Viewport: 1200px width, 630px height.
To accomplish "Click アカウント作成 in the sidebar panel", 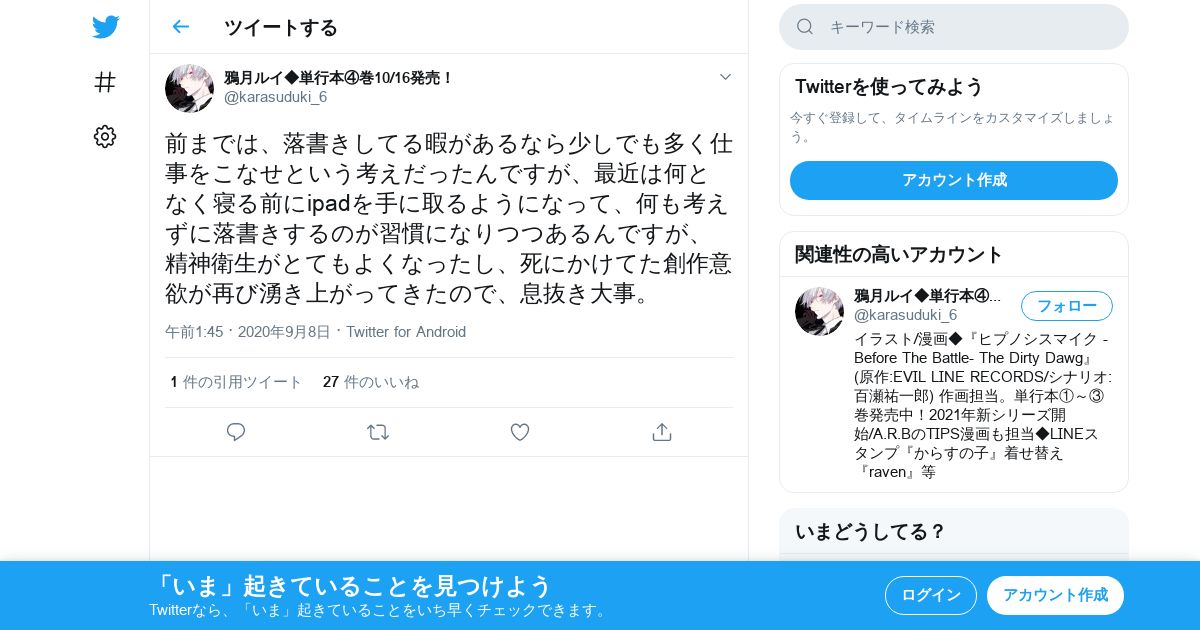I will tap(954, 180).
